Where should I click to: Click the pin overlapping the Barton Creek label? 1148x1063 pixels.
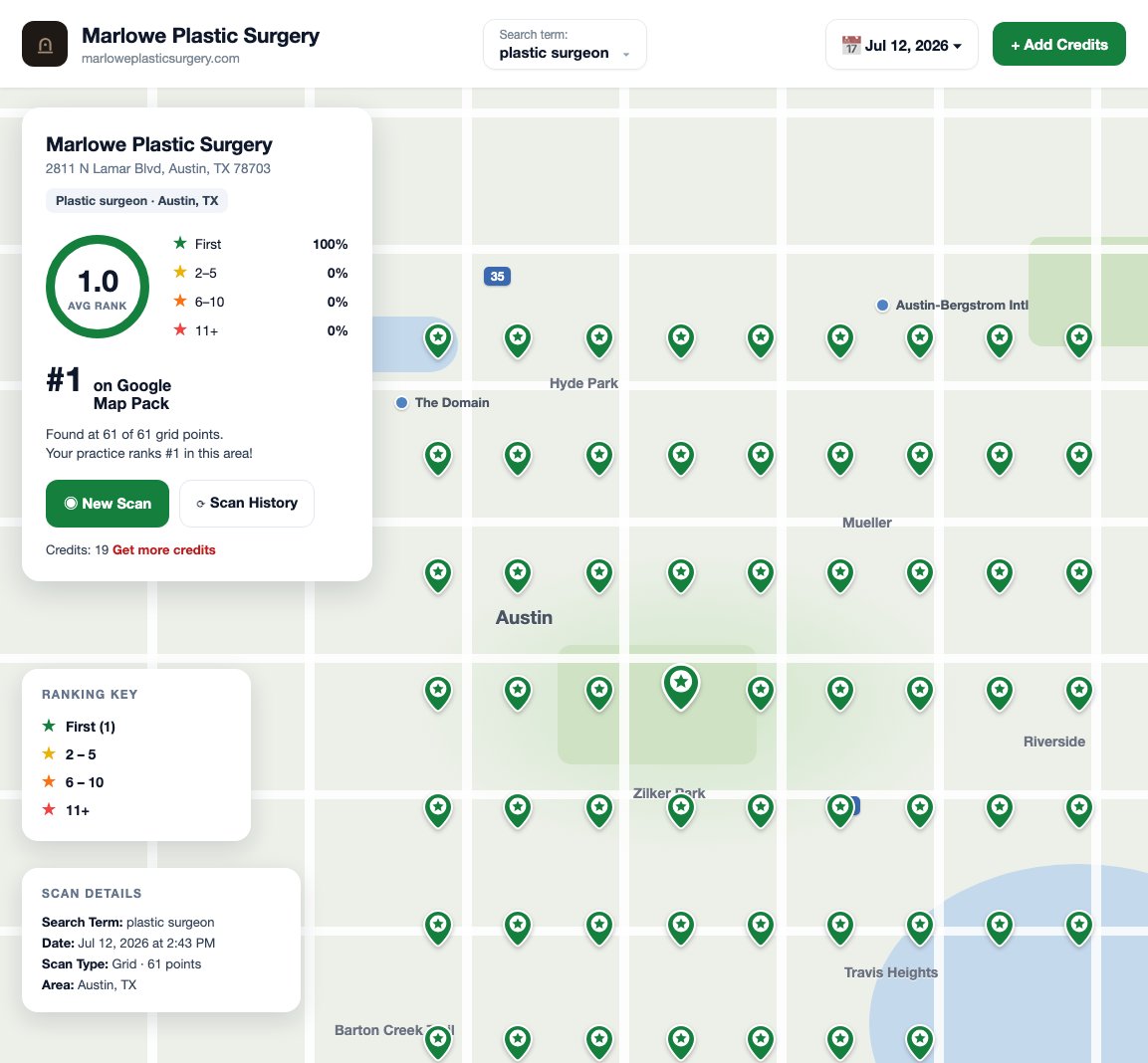tap(438, 1041)
